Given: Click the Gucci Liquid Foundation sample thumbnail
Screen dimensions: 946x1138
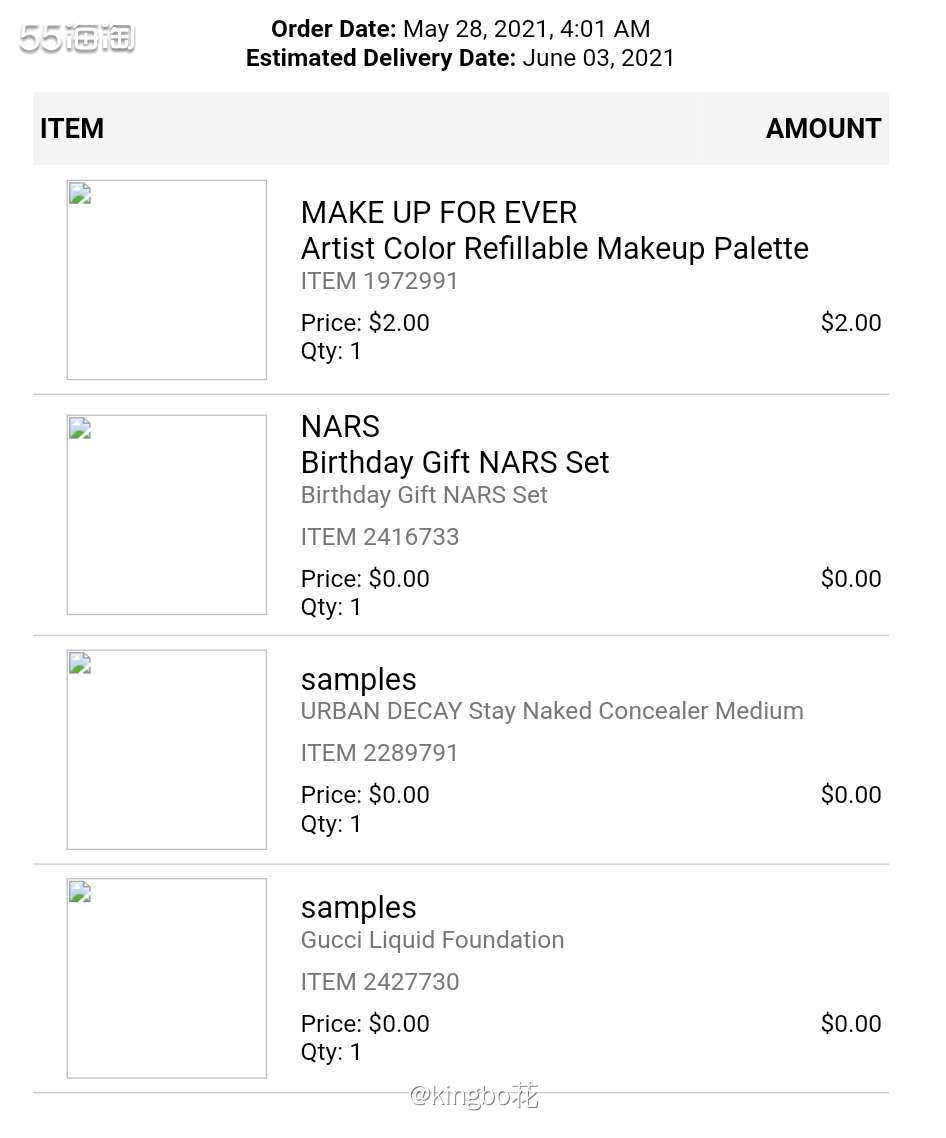Looking at the screenshot, I should pos(166,978).
